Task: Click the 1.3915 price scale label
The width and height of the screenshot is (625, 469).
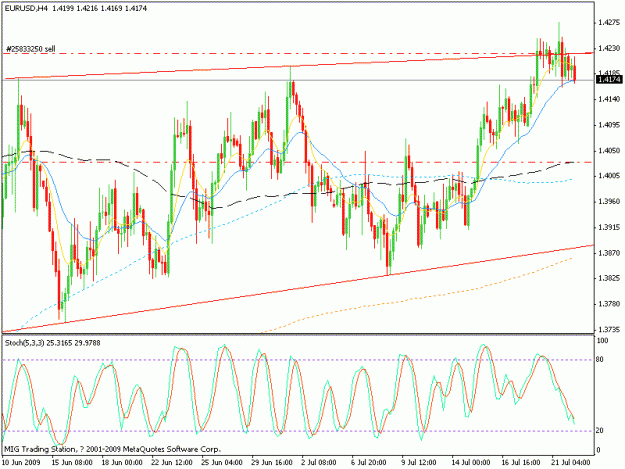Action: [x=609, y=228]
